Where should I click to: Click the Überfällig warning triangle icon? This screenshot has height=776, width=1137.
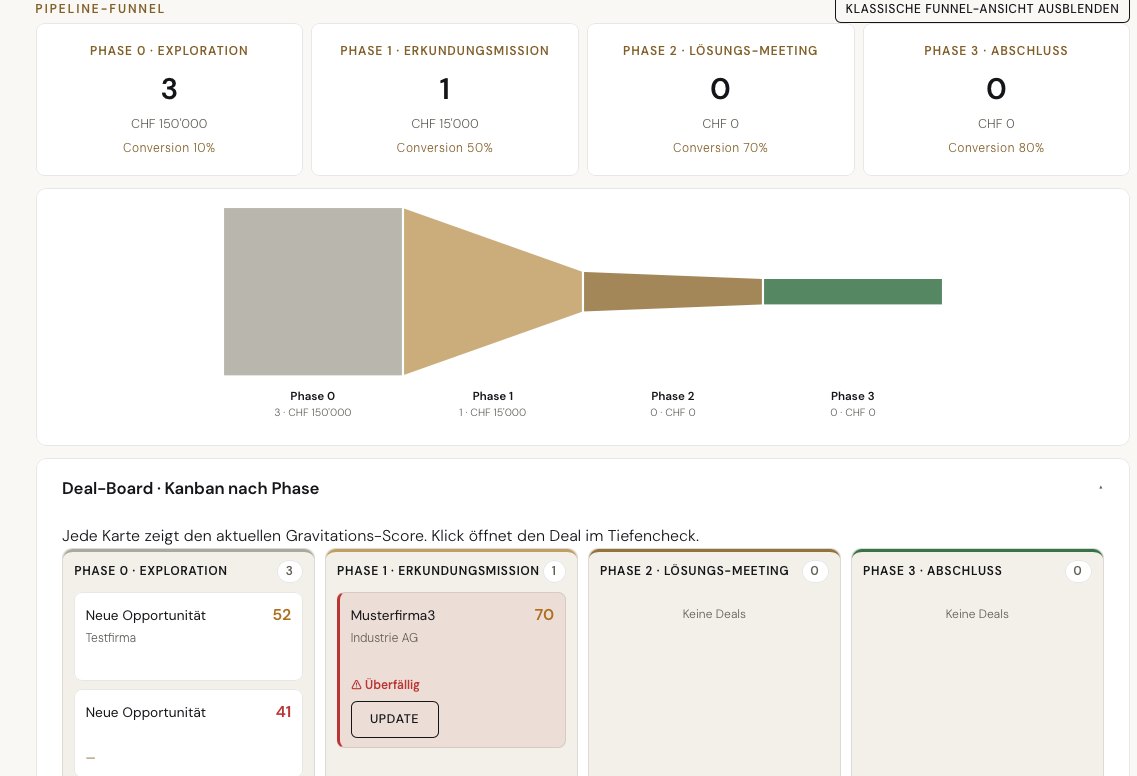pyautogui.click(x=356, y=685)
